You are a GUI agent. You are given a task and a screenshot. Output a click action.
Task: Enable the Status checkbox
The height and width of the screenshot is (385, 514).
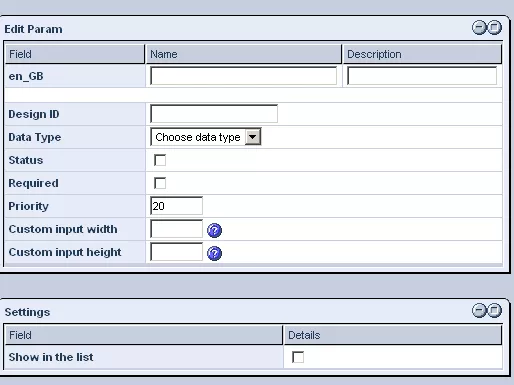click(160, 160)
